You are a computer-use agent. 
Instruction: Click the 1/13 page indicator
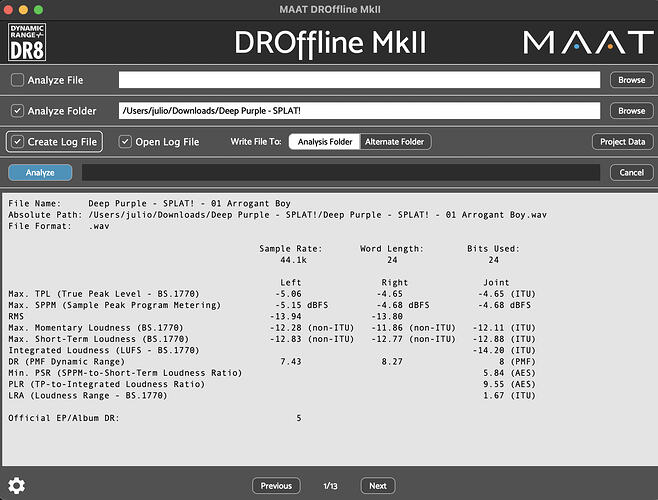[x=330, y=486]
